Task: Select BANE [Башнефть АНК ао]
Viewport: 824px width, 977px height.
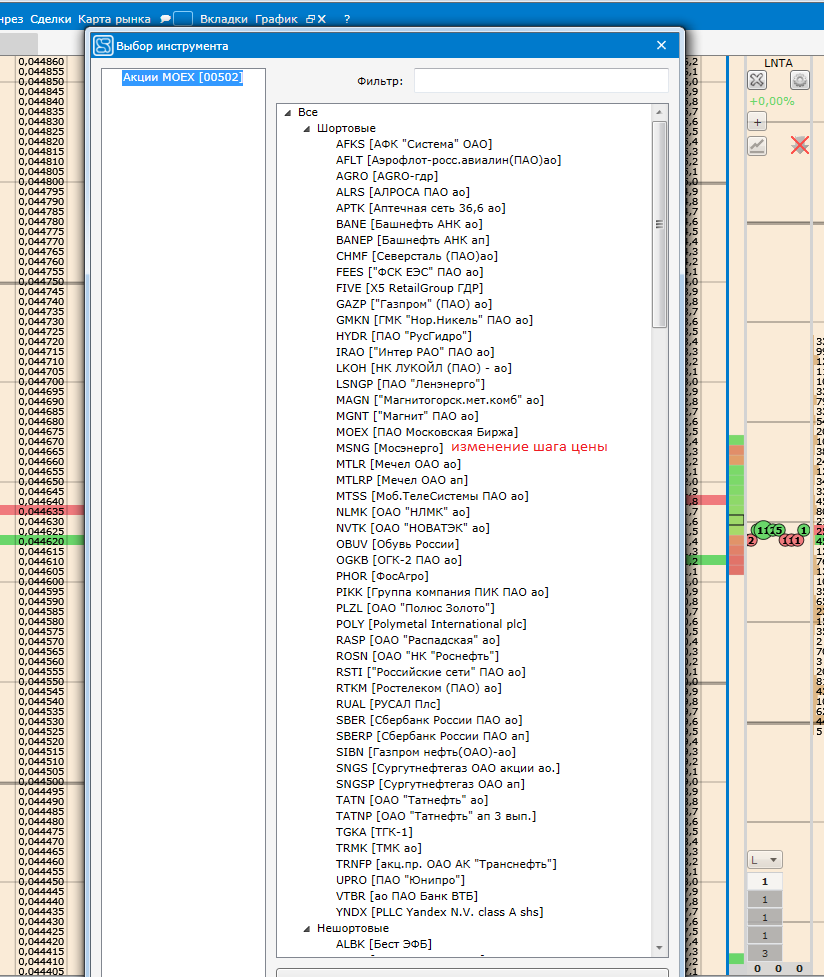Action: pos(409,224)
